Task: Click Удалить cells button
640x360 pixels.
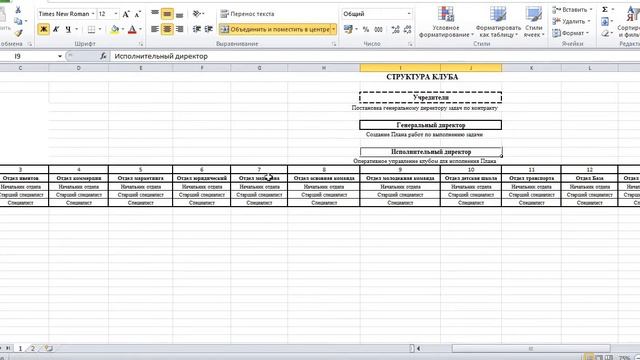Action: 571,21
